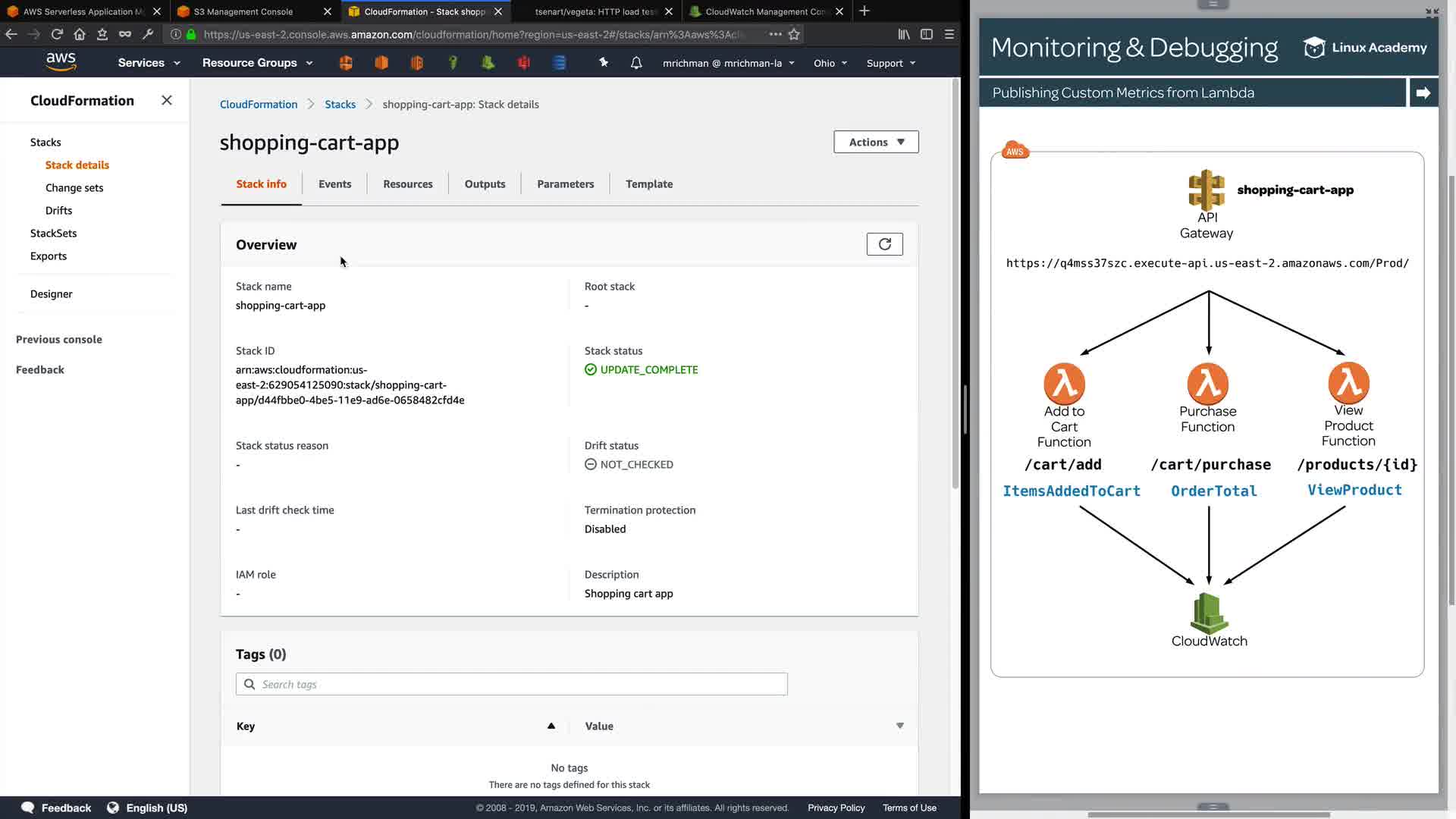This screenshot has width=1456, height=819.
Task: Open the Ohio region selector
Action: tap(830, 63)
